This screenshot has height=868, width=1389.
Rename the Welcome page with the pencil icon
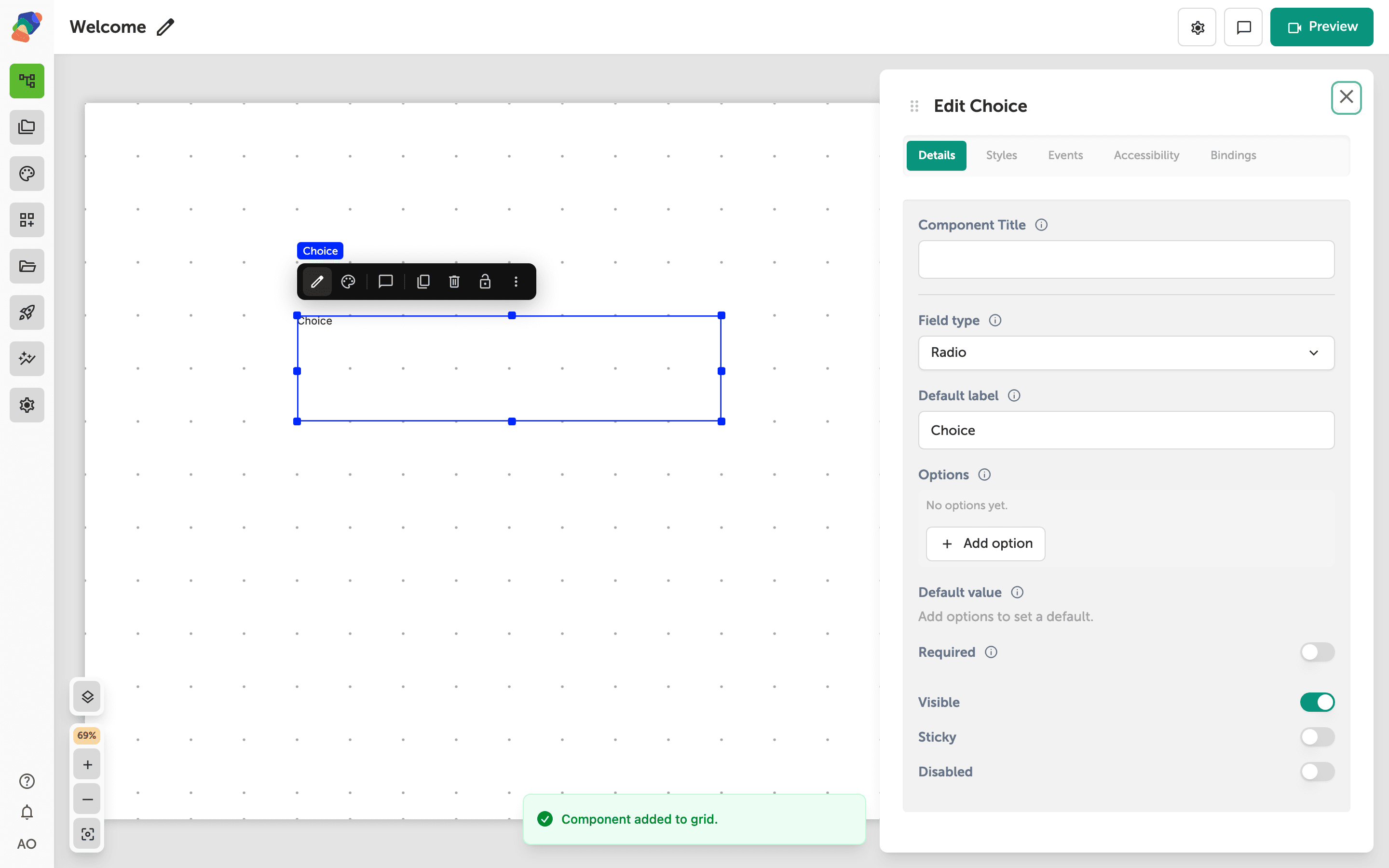coord(165,27)
